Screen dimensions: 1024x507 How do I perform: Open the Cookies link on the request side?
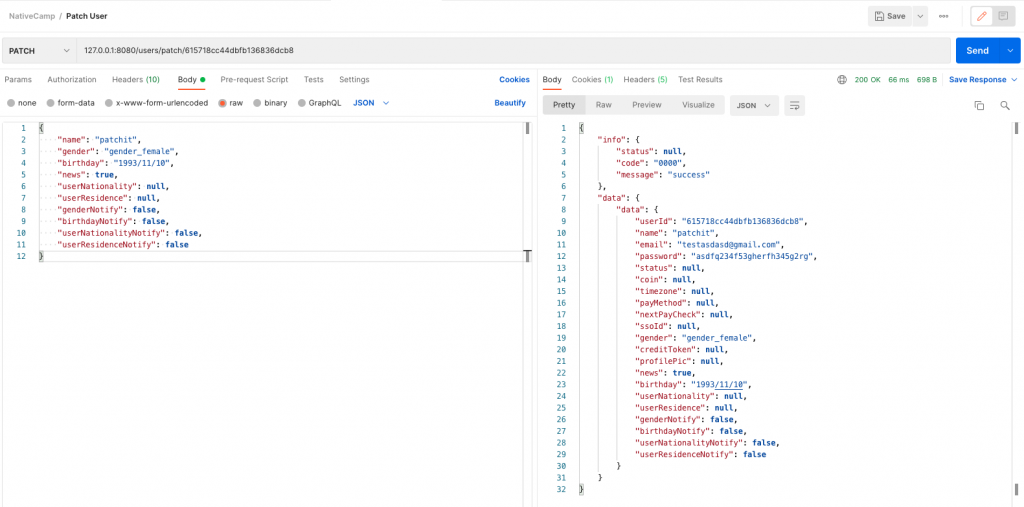(x=515, y=80)
